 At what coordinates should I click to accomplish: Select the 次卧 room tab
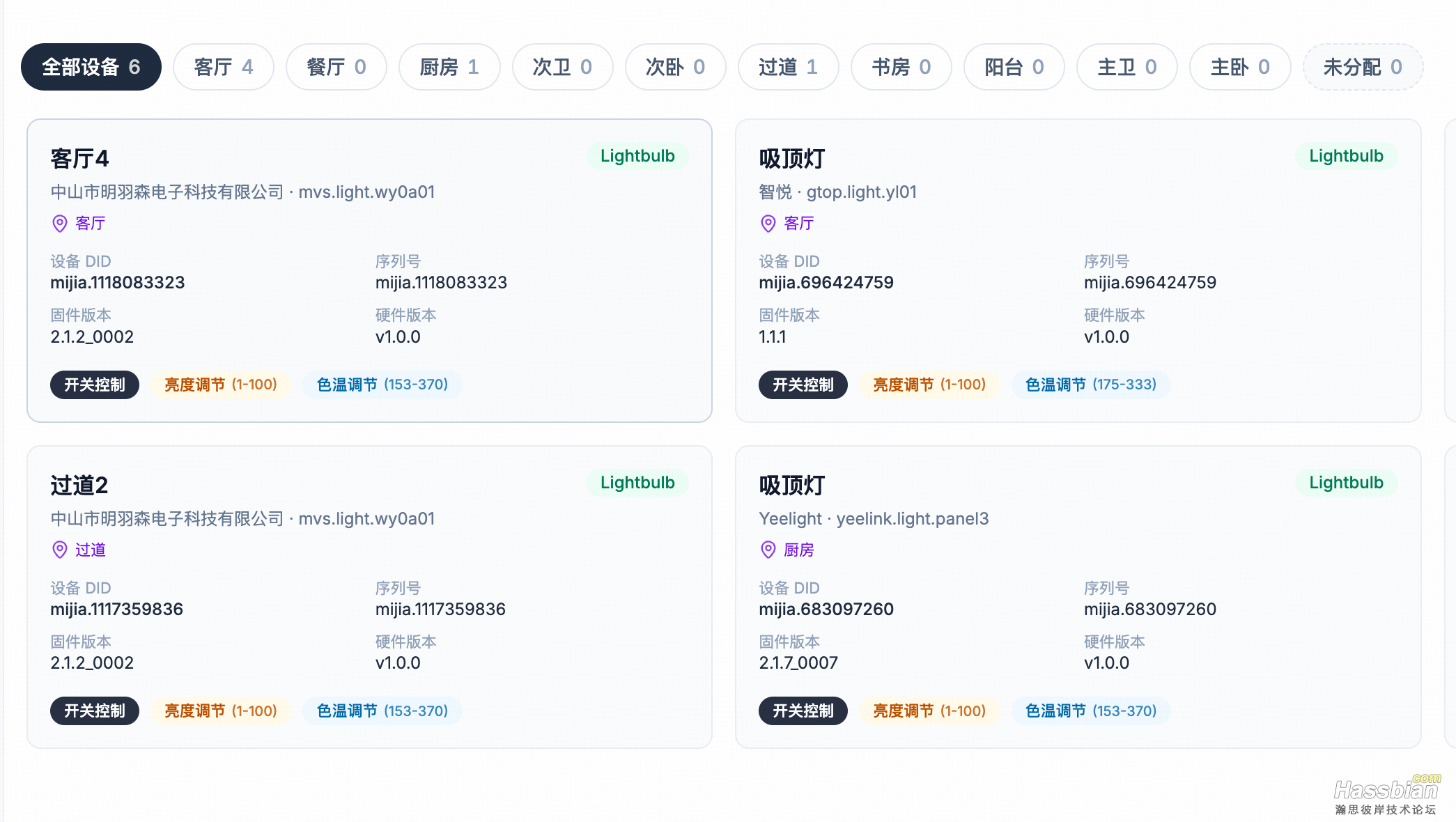676,67
